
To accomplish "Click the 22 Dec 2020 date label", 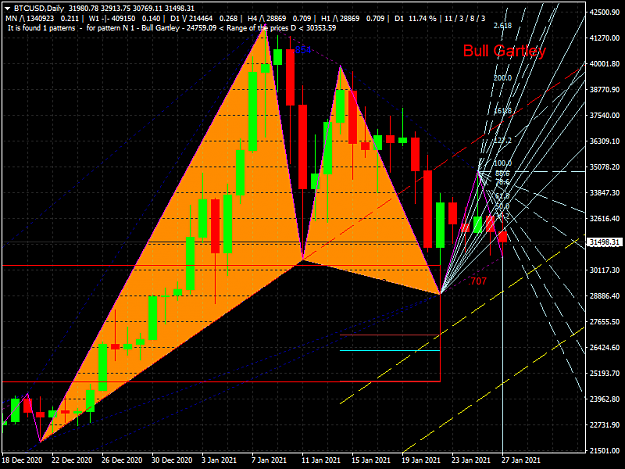I will (72, 460).
